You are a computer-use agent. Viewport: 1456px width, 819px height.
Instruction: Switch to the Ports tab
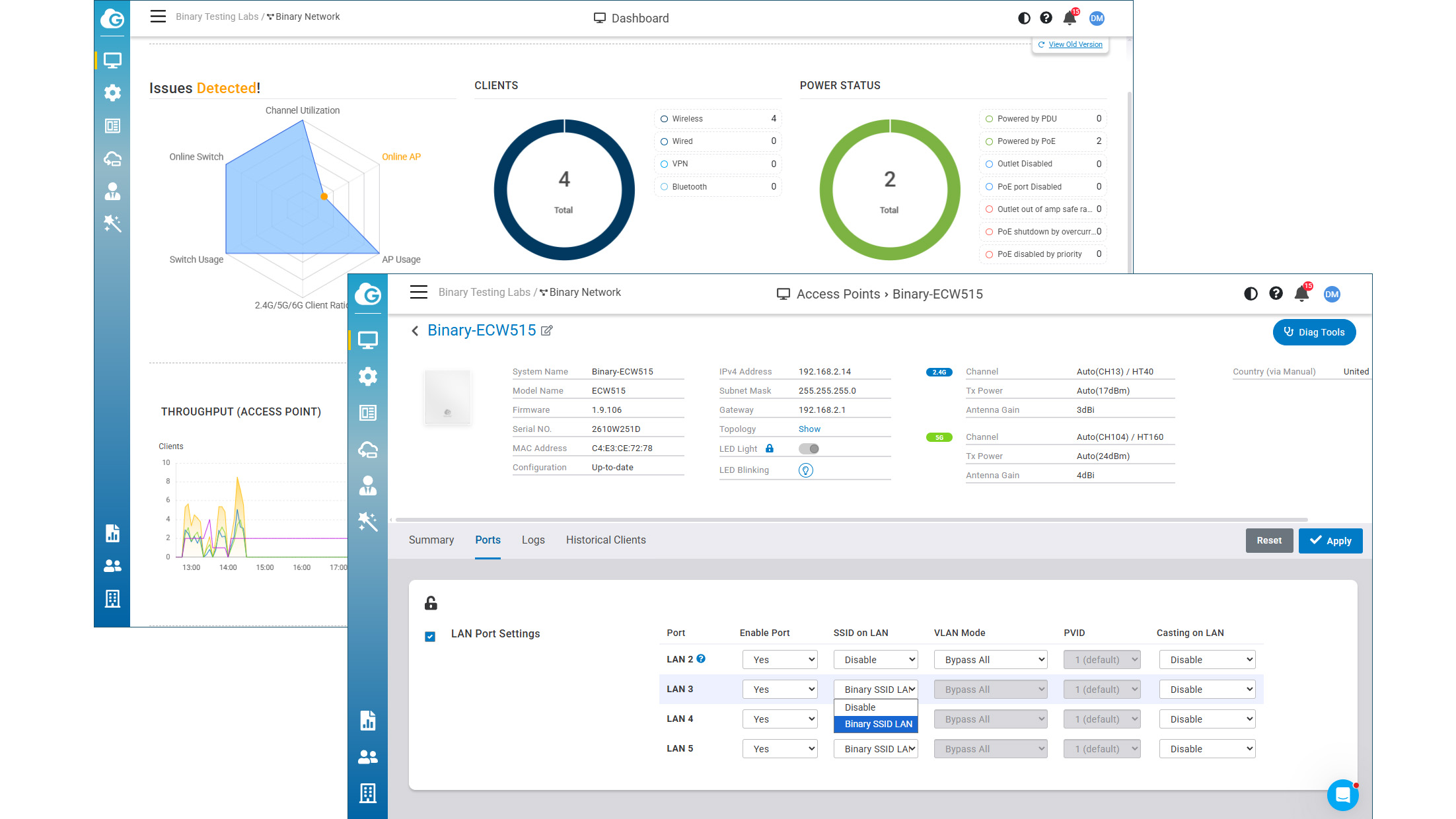pos(488,540)
